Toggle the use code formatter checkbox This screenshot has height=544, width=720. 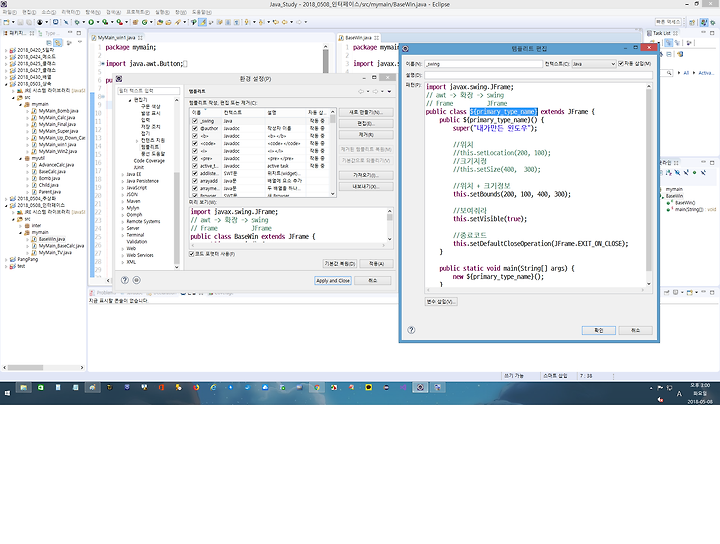pyautogui.click(x=192, y=254)
